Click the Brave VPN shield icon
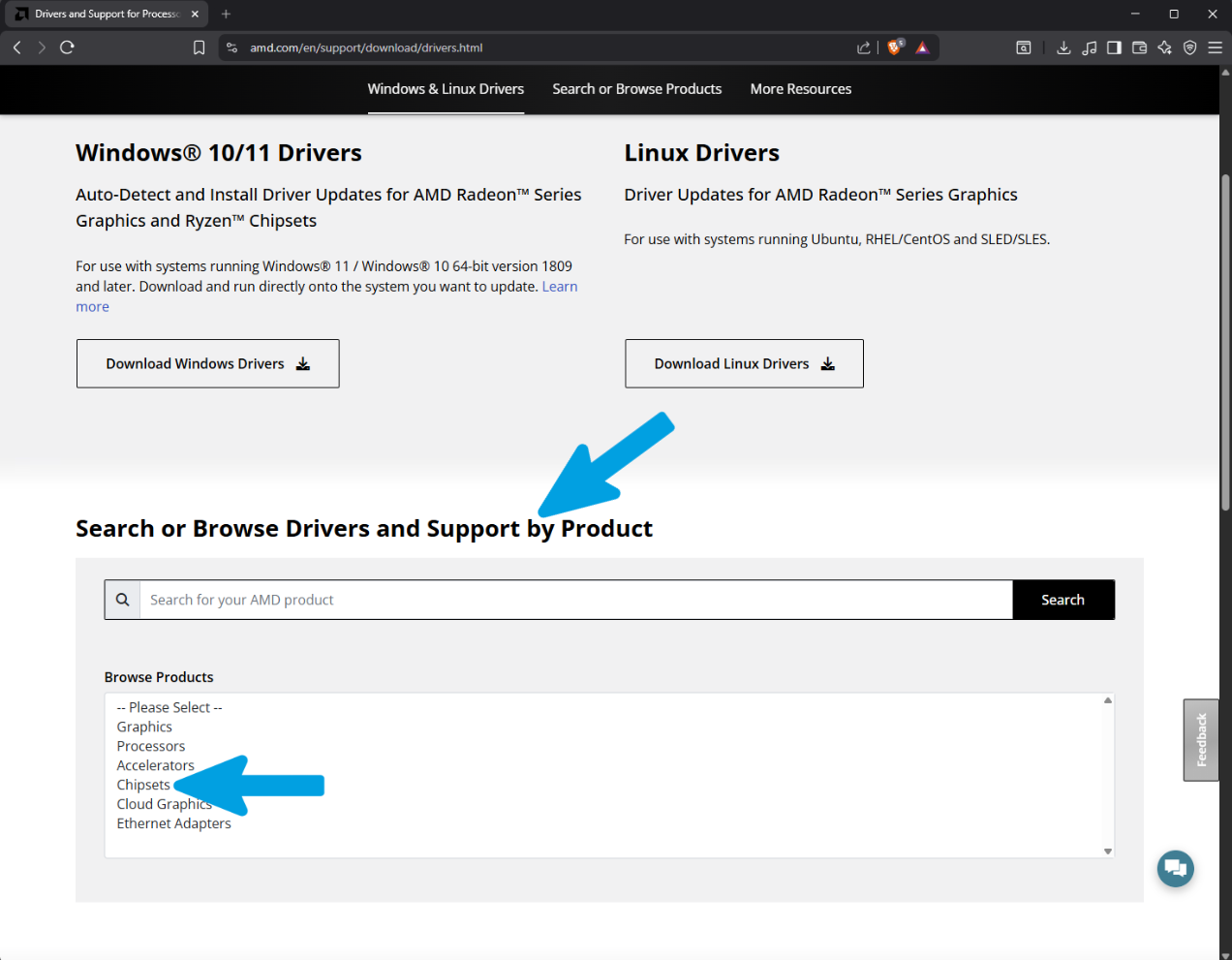The height and width of the screenshot is (960, 1232). [1190, 47]
